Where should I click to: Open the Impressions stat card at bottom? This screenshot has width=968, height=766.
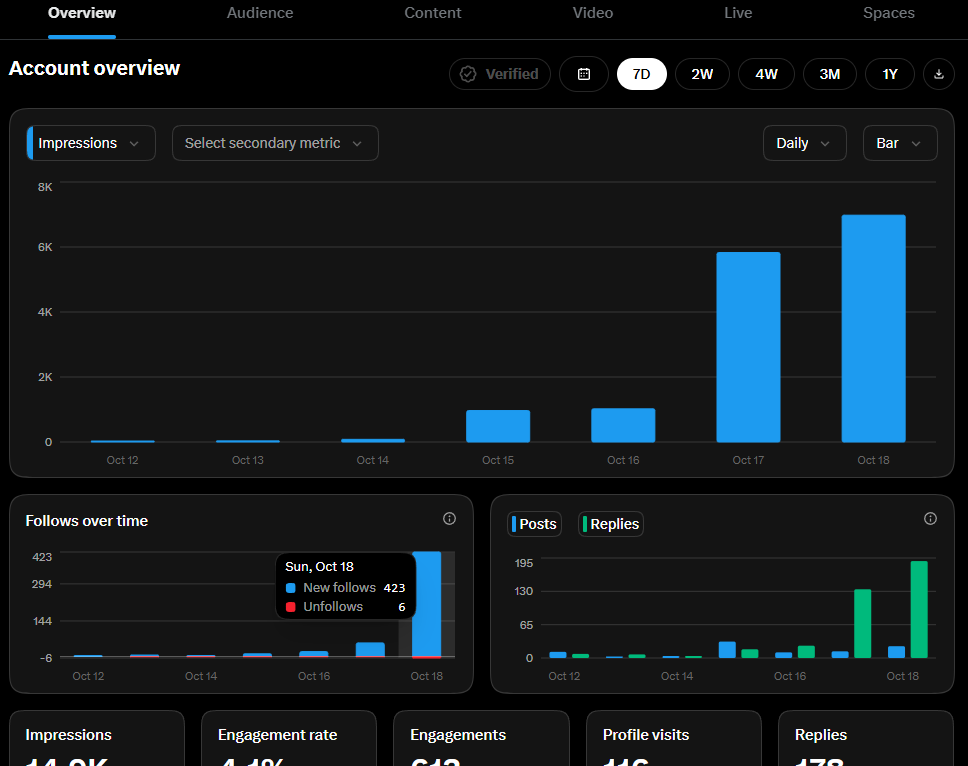pos(97,738)
